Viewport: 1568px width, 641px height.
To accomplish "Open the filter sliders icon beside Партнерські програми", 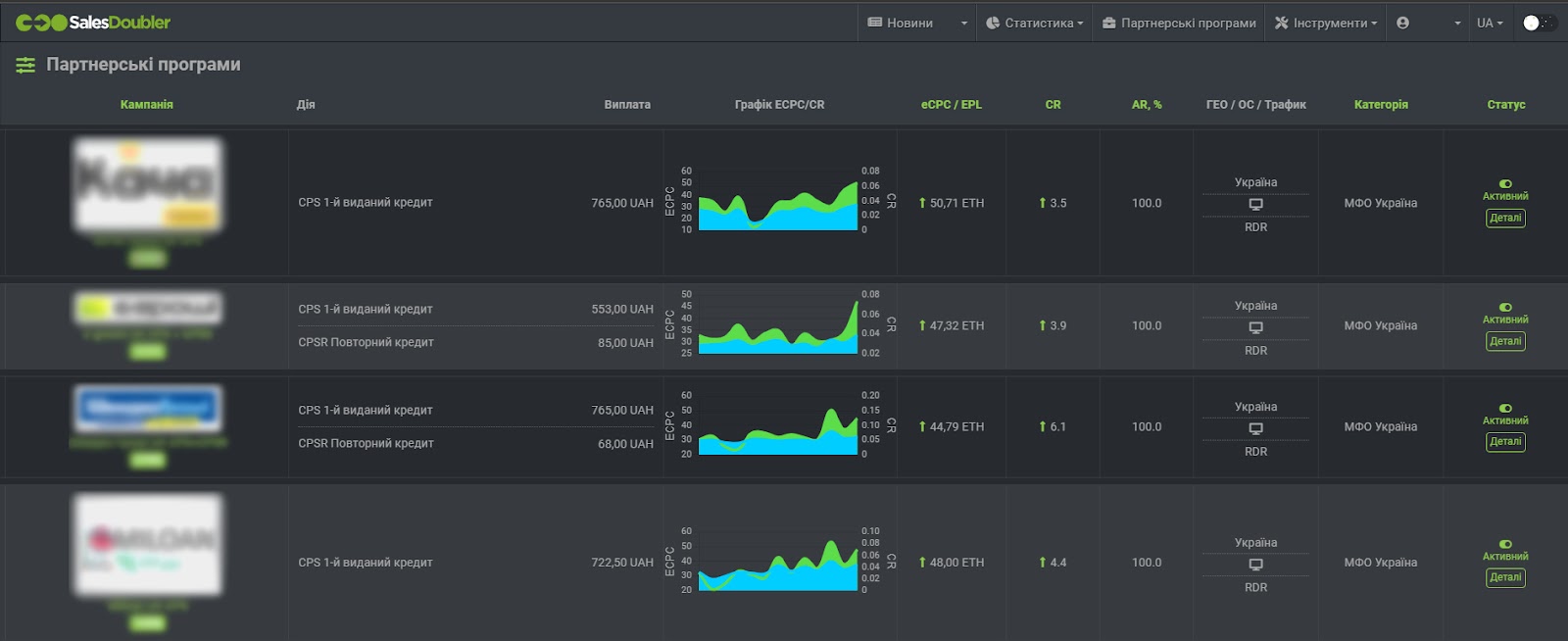I will point(25,65).
